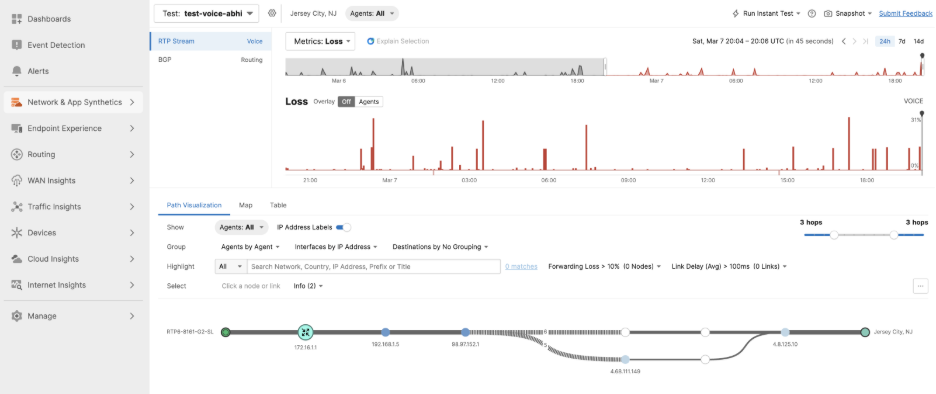Click the 4.8.125.10 path node
Screen dimensions: 936x394
[x=785, y=332]
